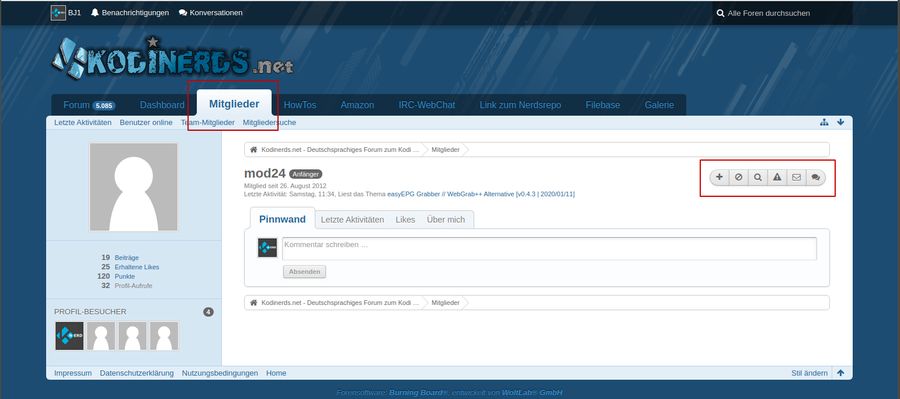
Task: Report the profile via the warning triangle icon
Action: coord(777,177)
